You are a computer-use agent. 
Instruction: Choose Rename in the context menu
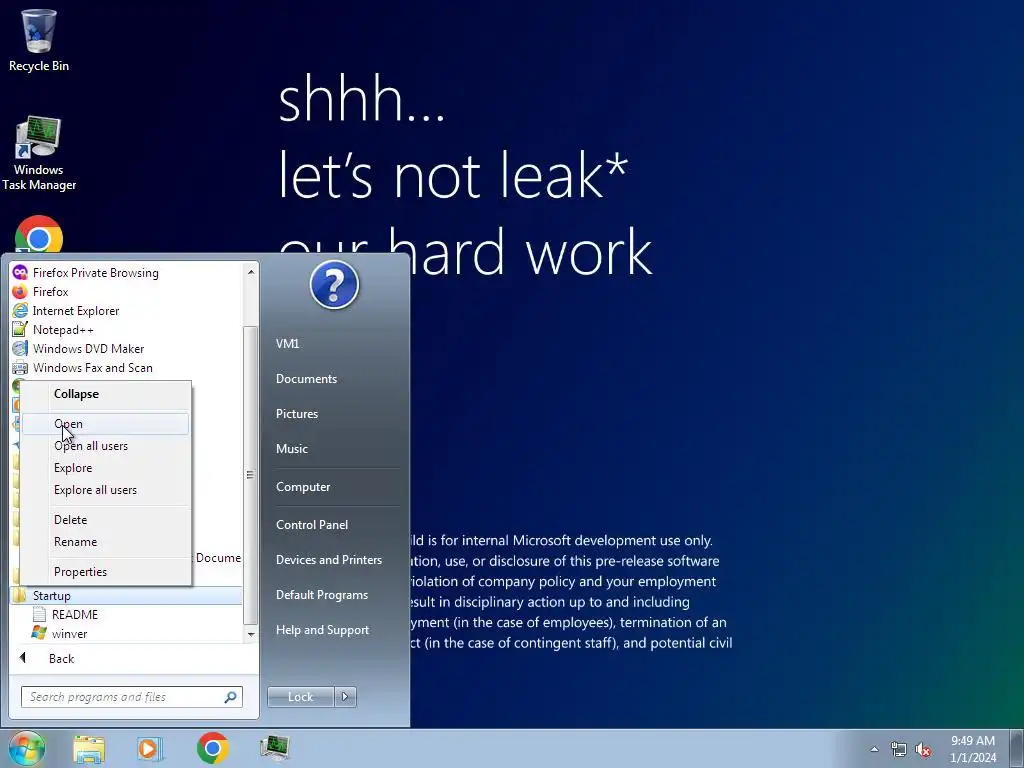106,542
